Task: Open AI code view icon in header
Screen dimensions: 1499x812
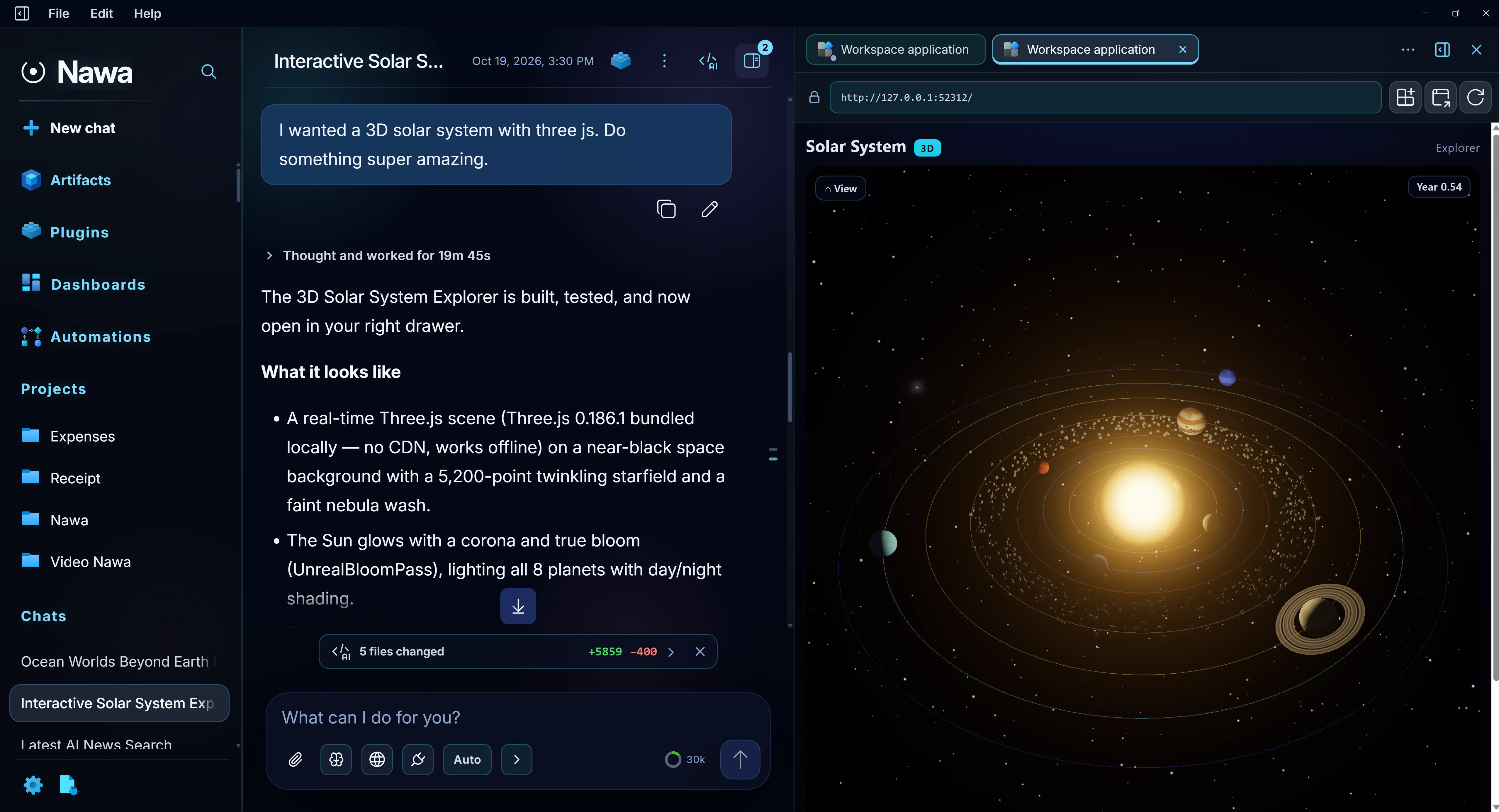Action: (708, 61)
